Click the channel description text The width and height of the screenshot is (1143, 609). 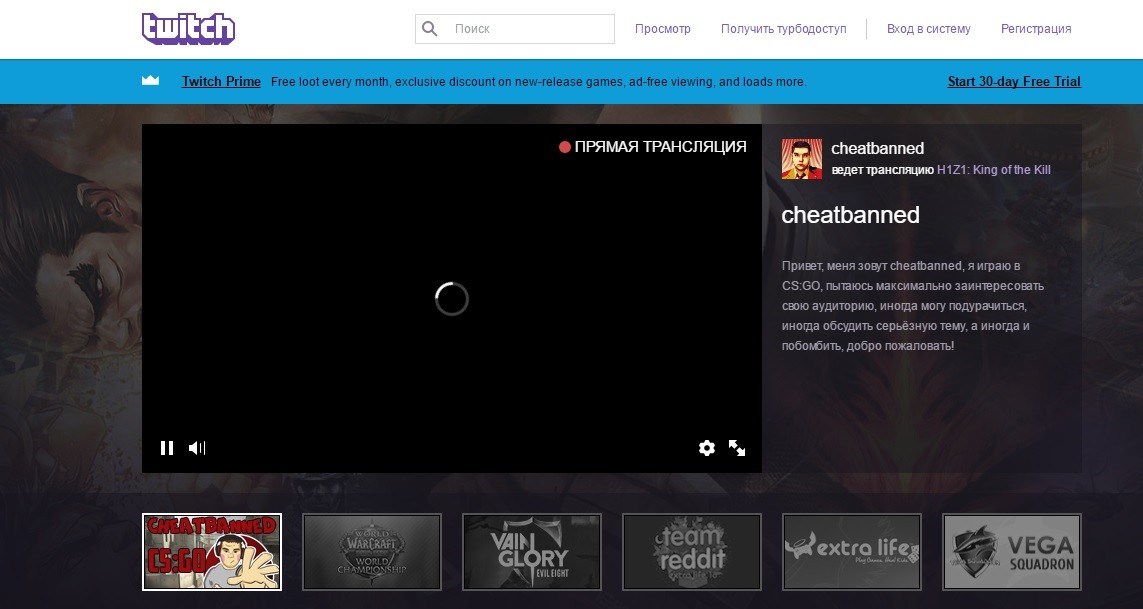tap(913, 306)
